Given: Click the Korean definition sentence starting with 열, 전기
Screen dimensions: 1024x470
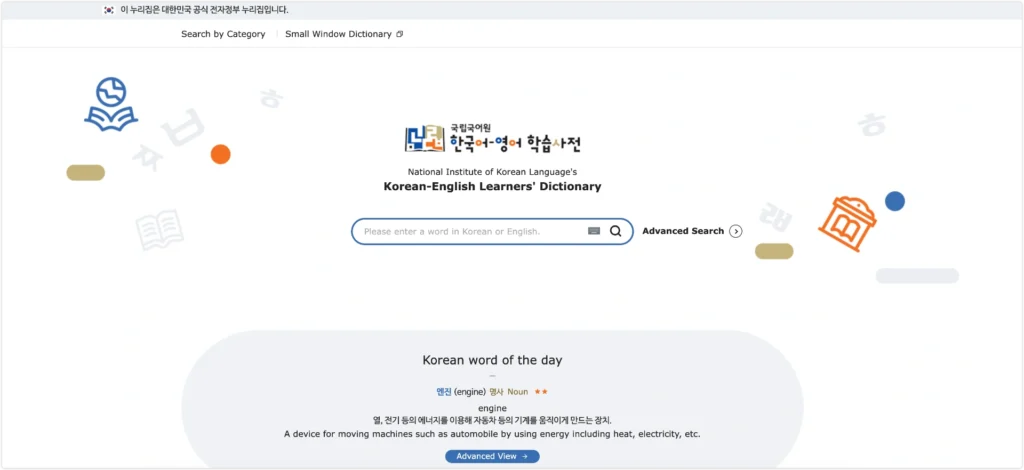Looking at the screenshot, I should (x=492, y=420).
